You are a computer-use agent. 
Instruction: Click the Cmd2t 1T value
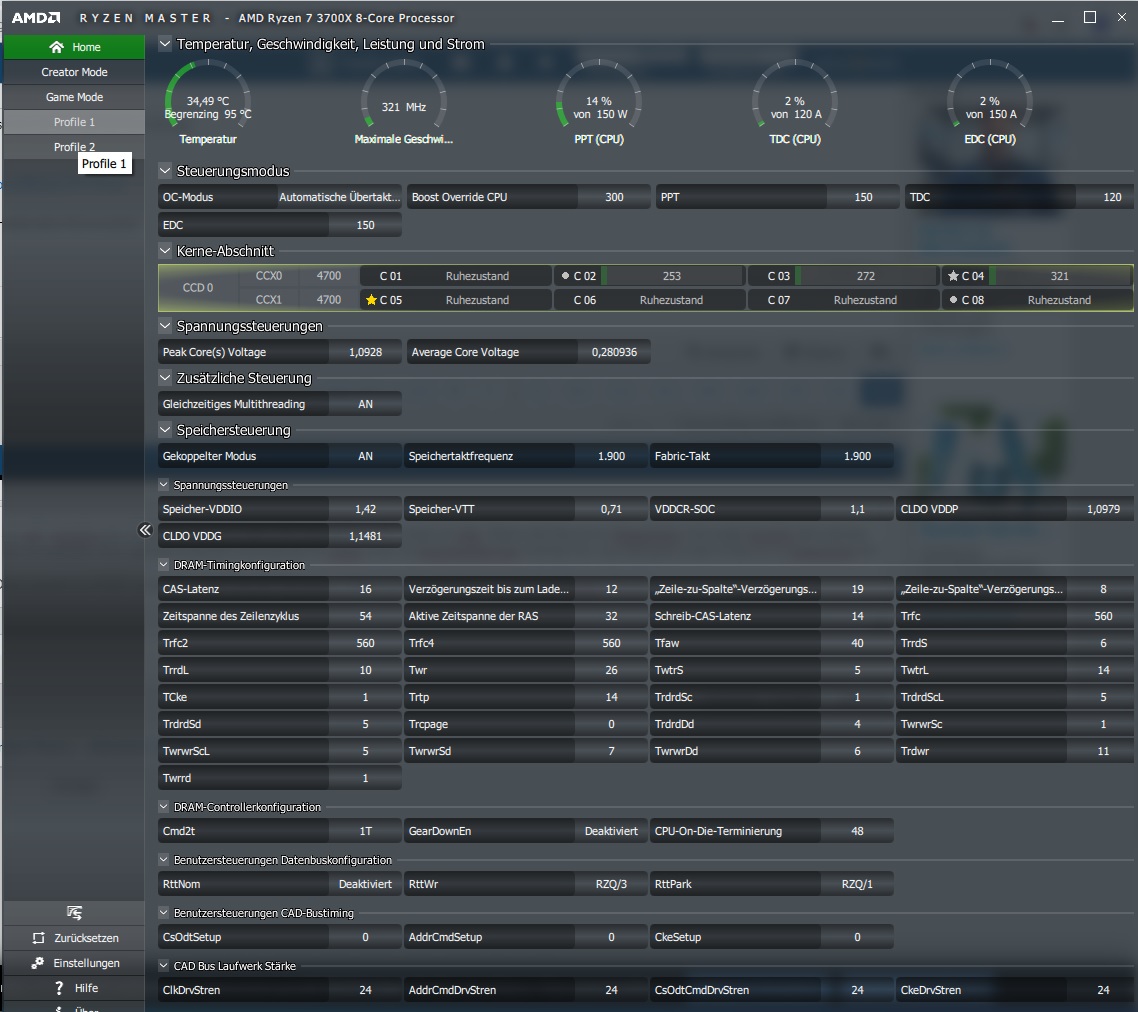point(365,831)
